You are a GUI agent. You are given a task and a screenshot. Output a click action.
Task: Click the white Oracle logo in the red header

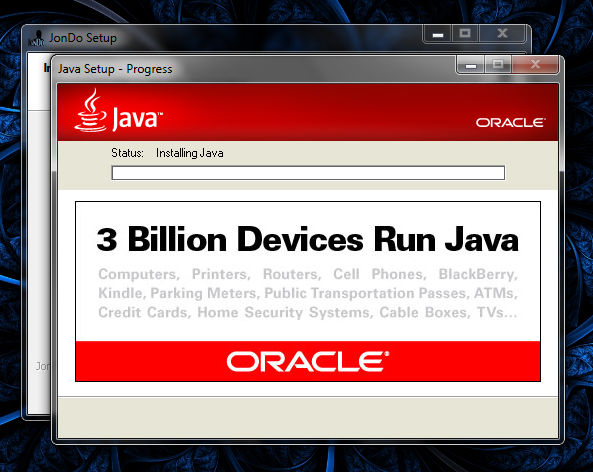510,123
